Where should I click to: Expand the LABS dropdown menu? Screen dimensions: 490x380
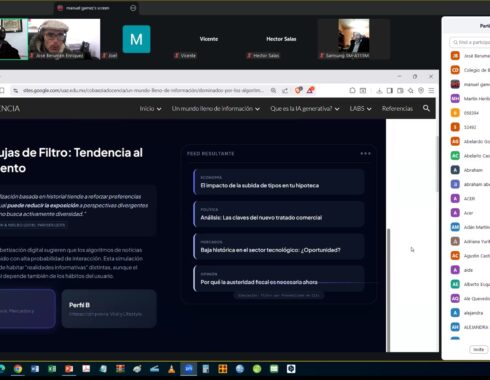(x=360, y=109)
